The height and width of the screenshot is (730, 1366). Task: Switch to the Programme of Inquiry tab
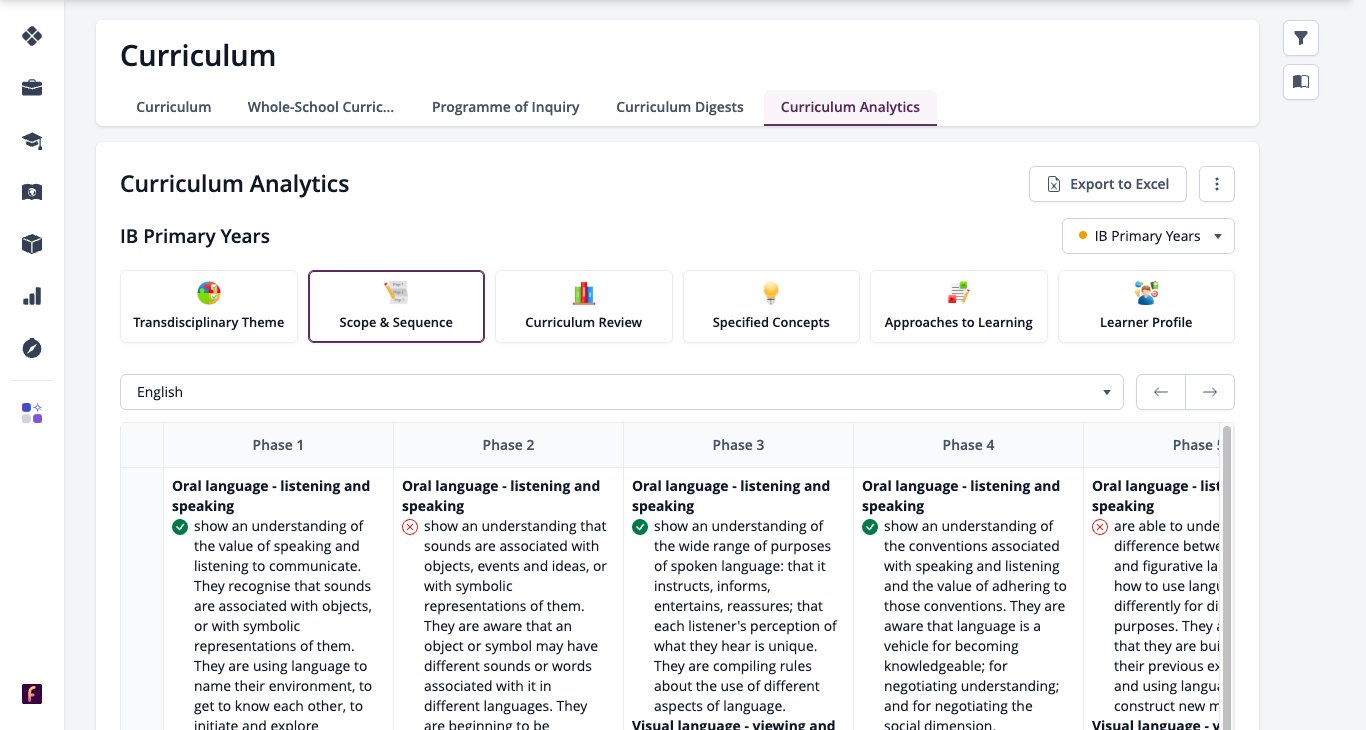[x=506, y=107]
